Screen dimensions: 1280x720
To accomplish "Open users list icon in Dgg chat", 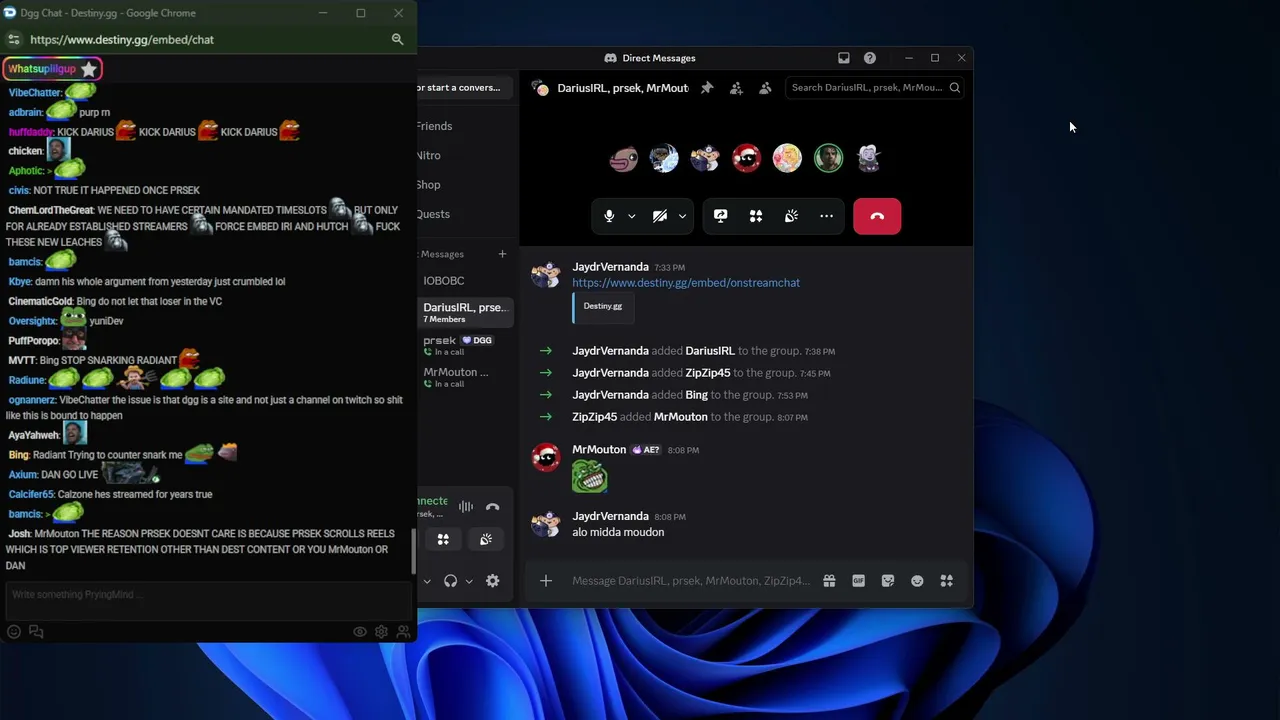I will pyautogui.click(x=403, y=632).
